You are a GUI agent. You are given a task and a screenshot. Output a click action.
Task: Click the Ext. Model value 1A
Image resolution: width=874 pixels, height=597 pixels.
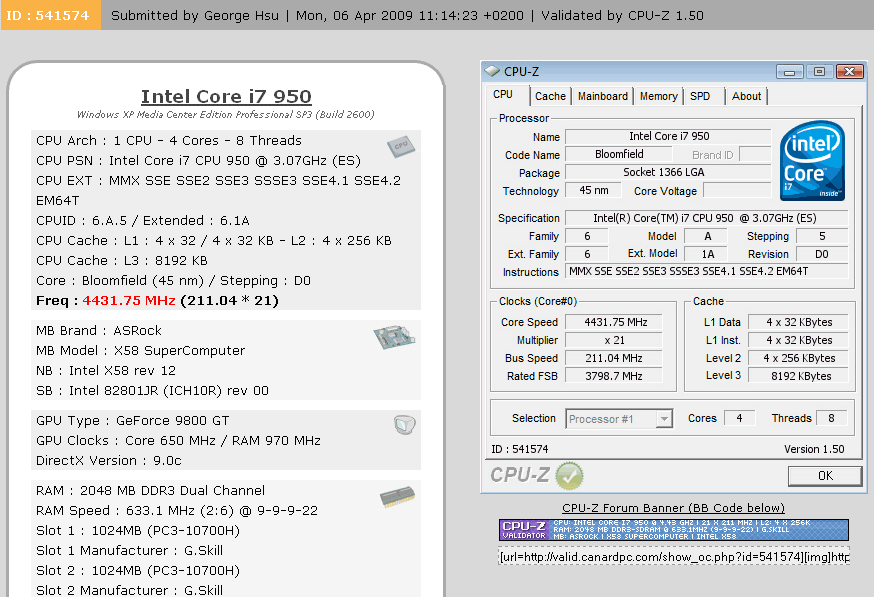coord(707,254)
